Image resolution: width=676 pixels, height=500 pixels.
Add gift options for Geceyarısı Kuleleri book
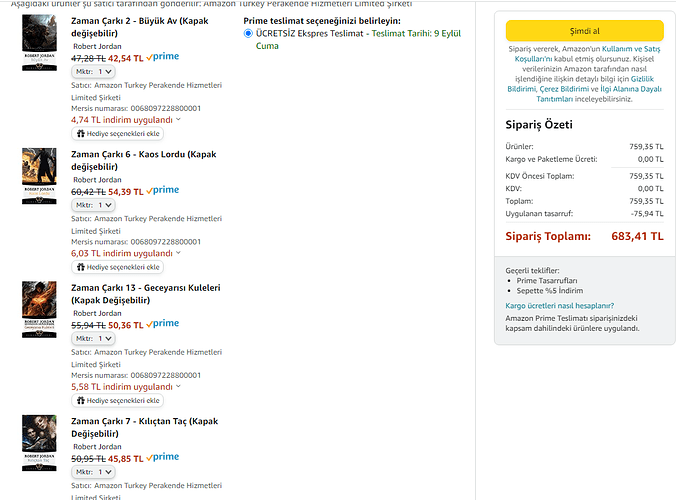tap(117, 400)
